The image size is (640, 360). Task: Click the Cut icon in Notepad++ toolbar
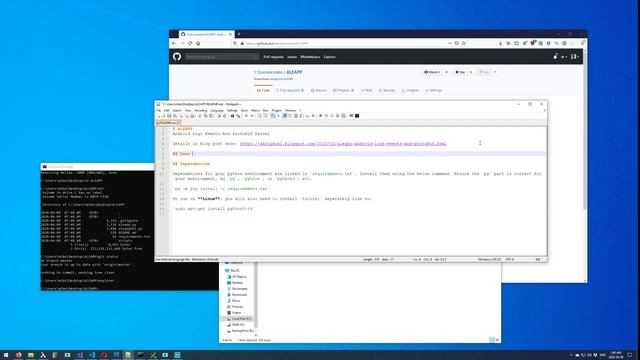(200, 116)
